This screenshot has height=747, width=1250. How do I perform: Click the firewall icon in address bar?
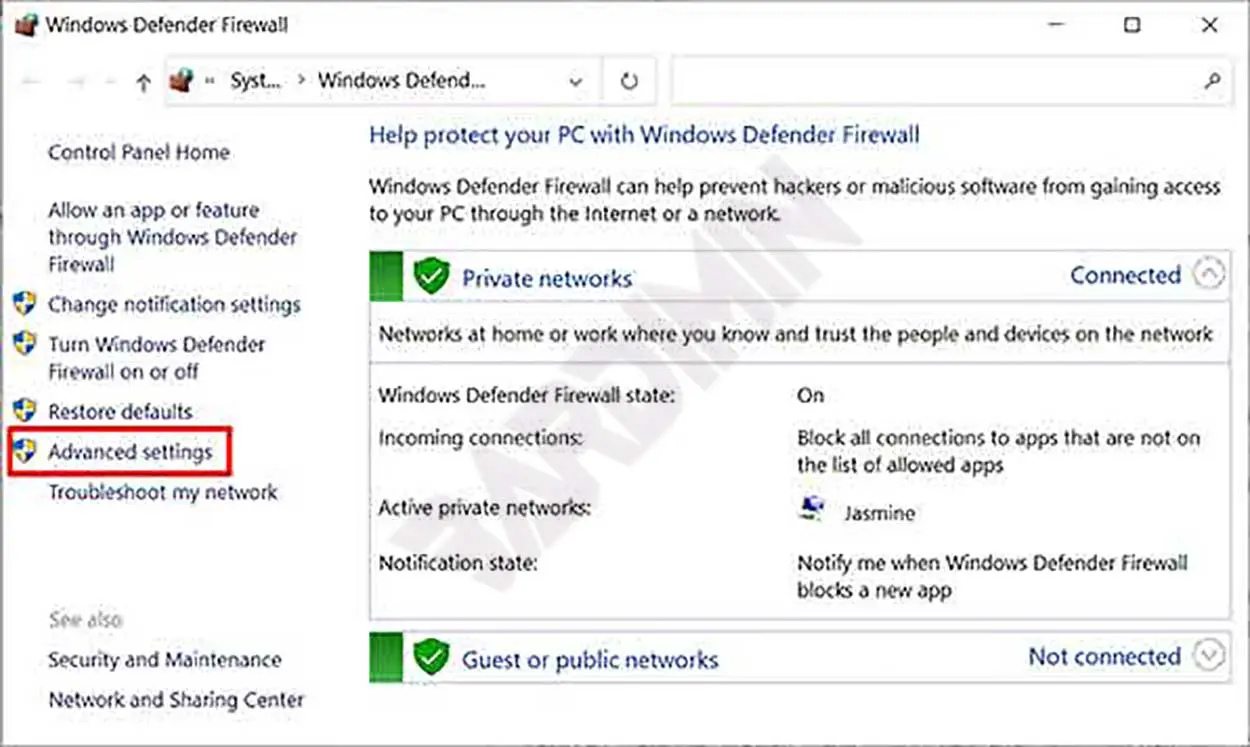181,82
